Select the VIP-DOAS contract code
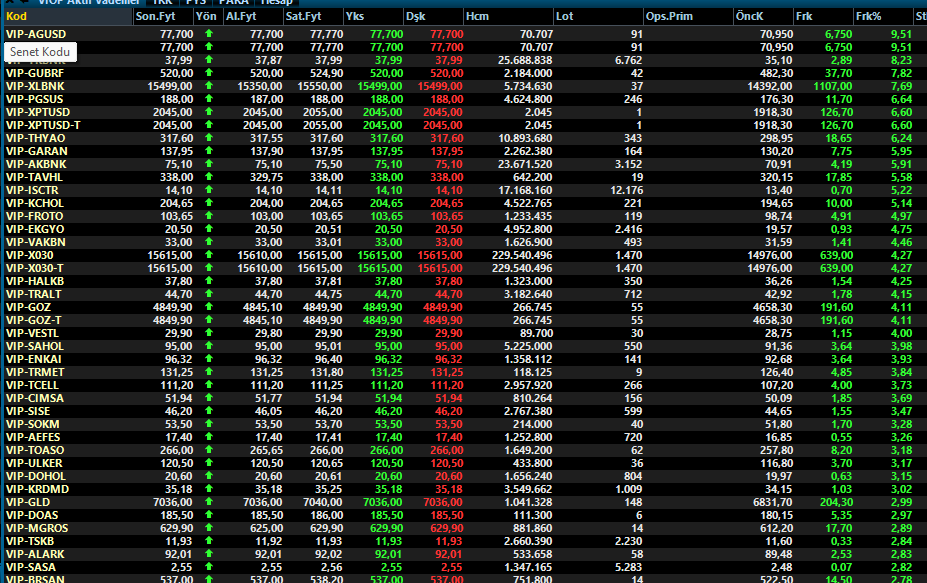927x583 pixels. 32,516
